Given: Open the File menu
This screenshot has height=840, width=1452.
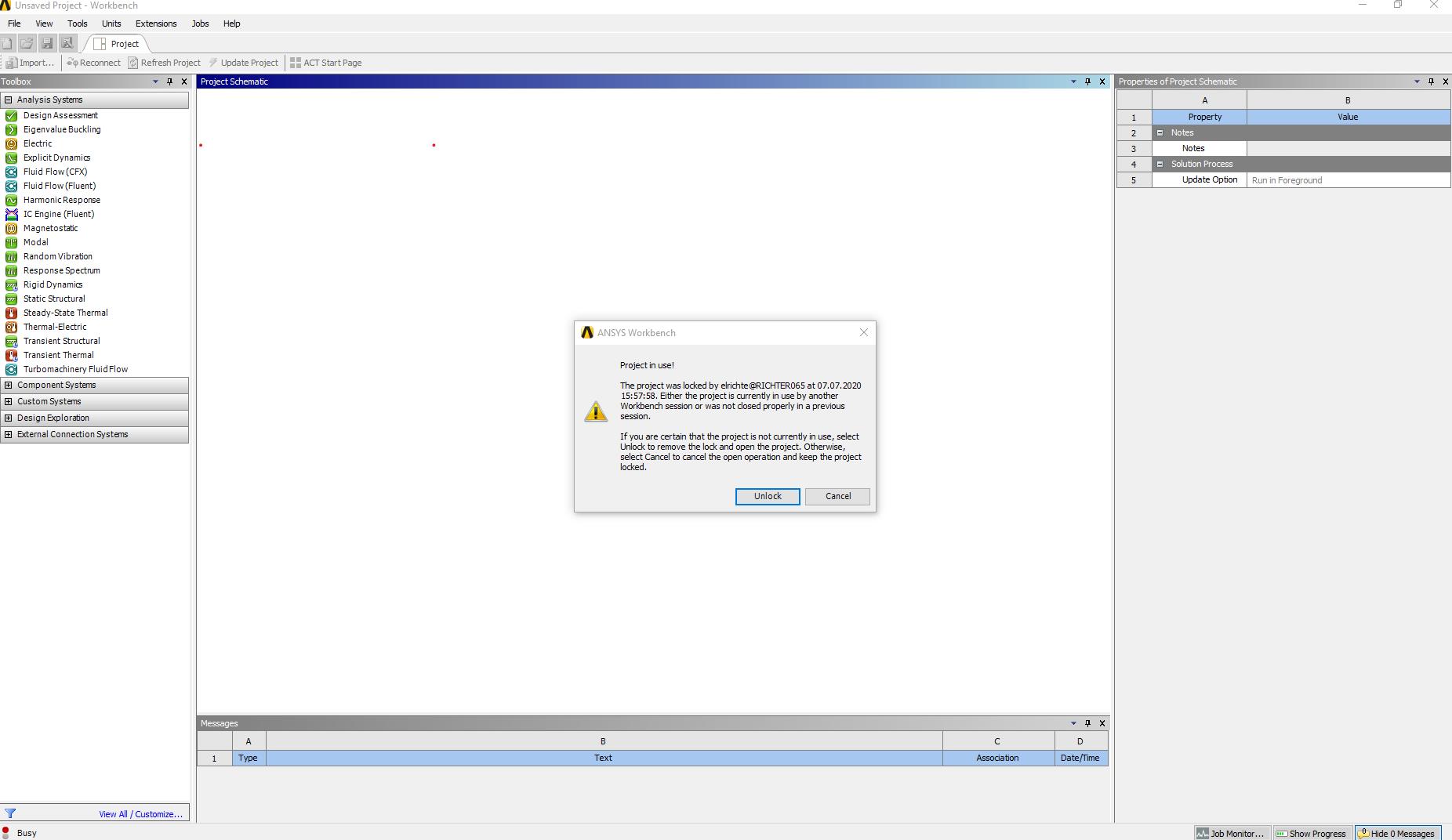Looking at the screenshot, I should coord(14,24).
